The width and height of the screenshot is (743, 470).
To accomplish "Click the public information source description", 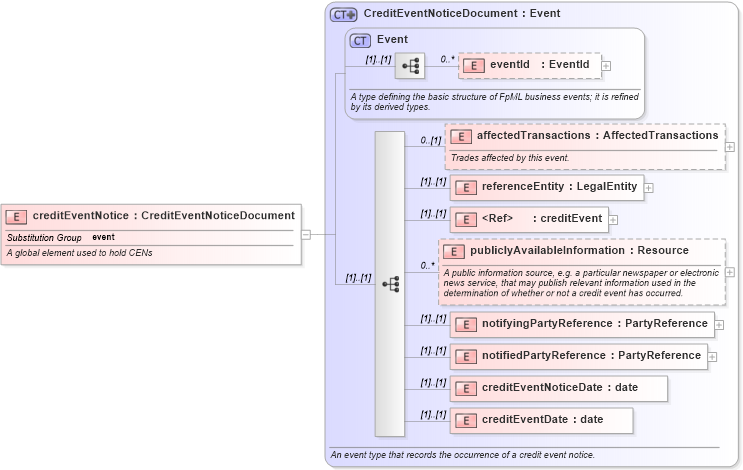I will click(581, 283).
